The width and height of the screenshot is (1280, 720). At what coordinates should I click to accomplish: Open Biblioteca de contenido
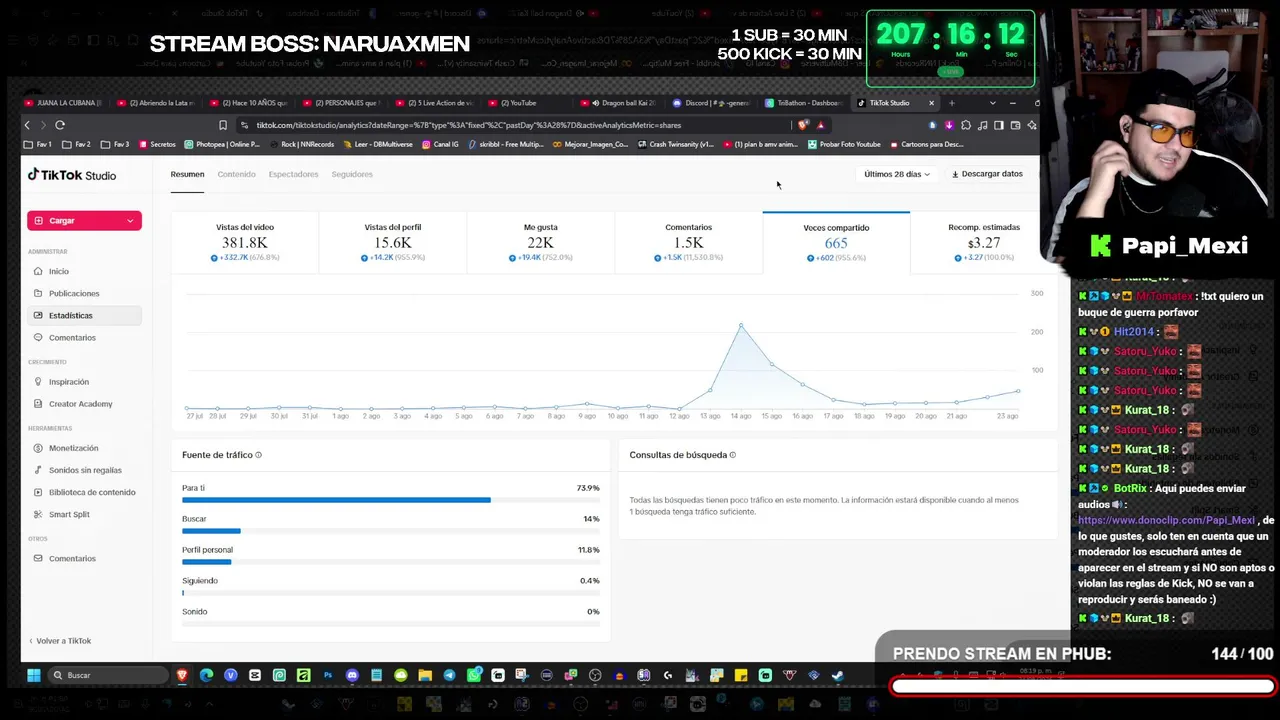92,492
